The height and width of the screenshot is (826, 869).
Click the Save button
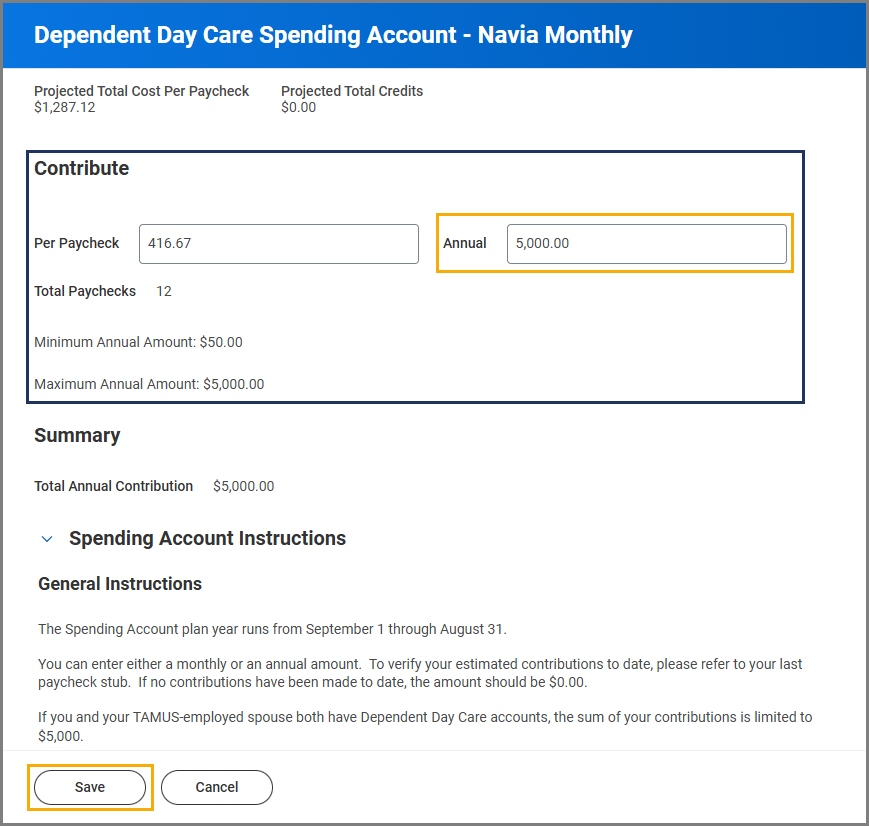click(90, 787)
